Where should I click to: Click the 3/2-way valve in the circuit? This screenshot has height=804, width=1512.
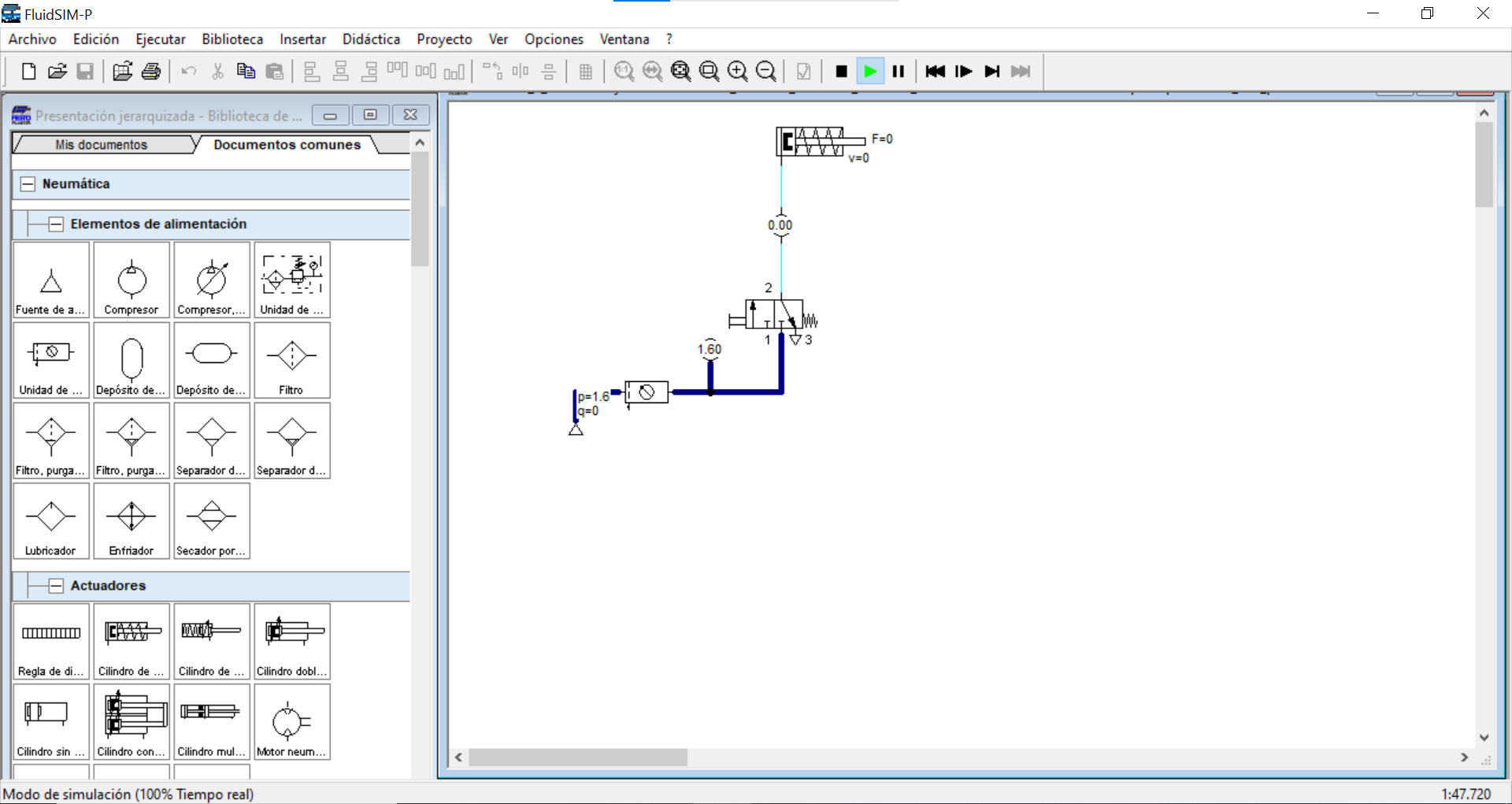[775, 315]
